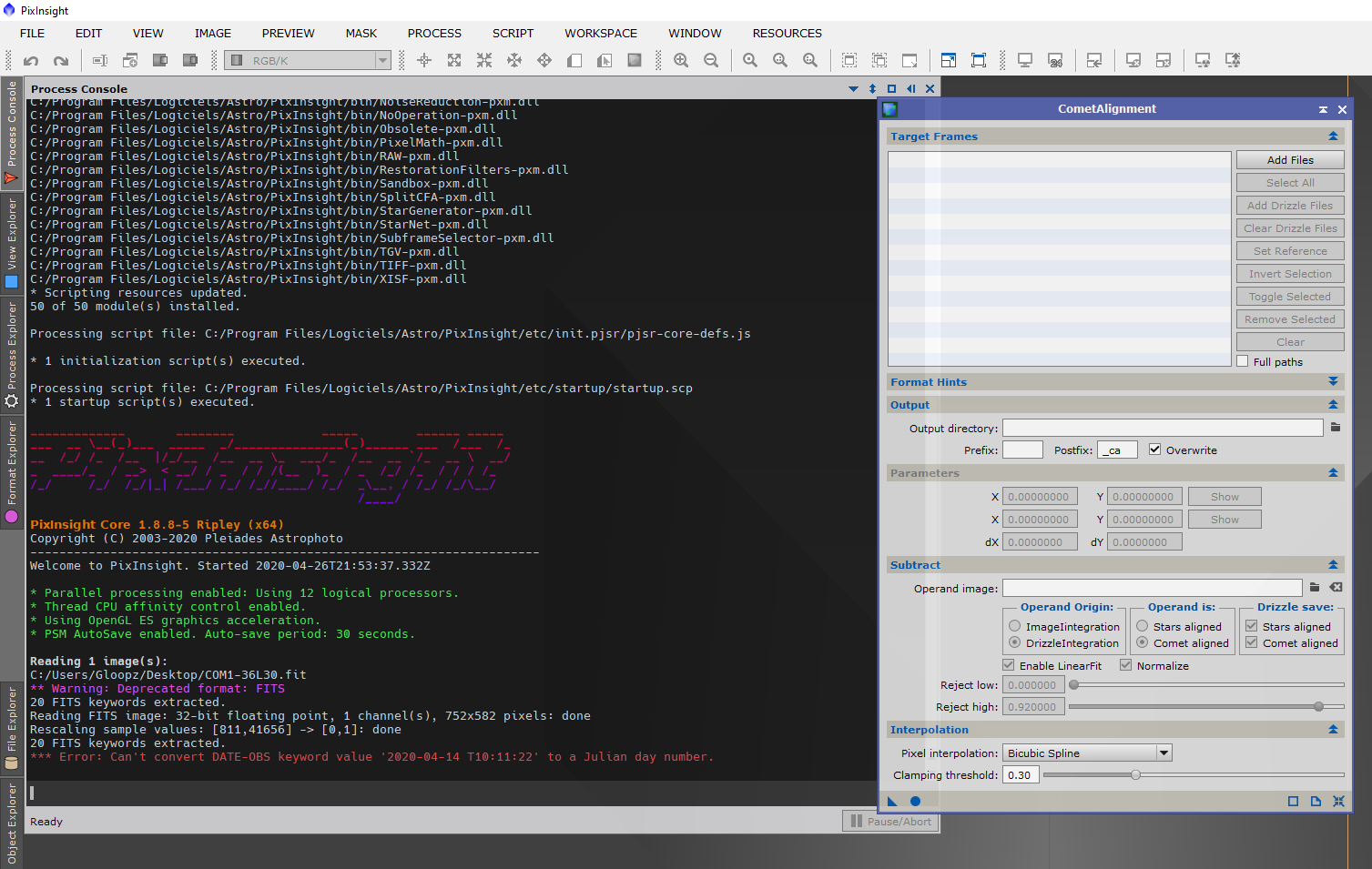The height and width of the screenshot is (869, 1372).
Task: Click the Output directory text field
Action: click(x=1162, y=428)
